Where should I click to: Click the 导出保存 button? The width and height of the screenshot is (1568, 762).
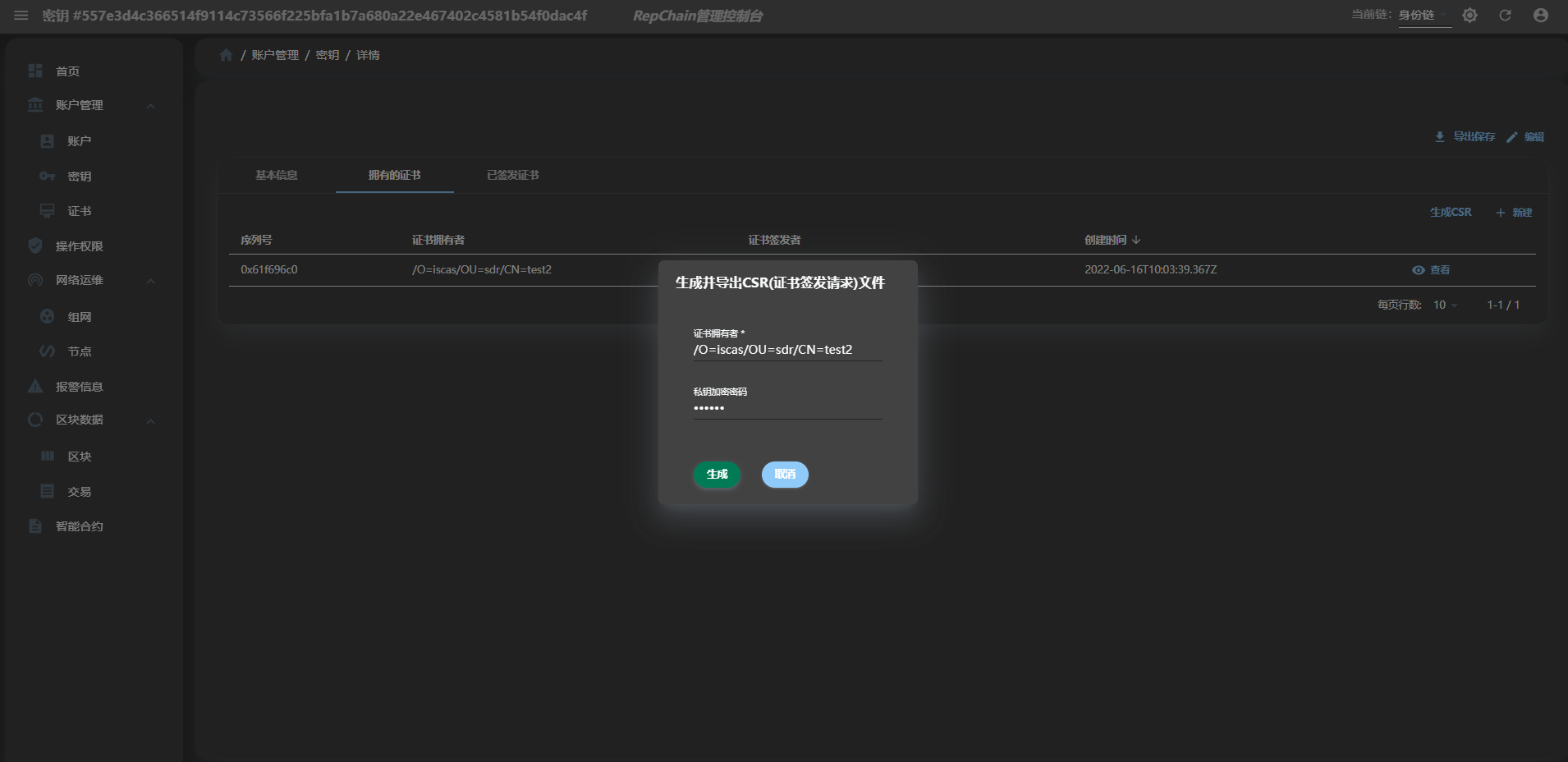1465,137
